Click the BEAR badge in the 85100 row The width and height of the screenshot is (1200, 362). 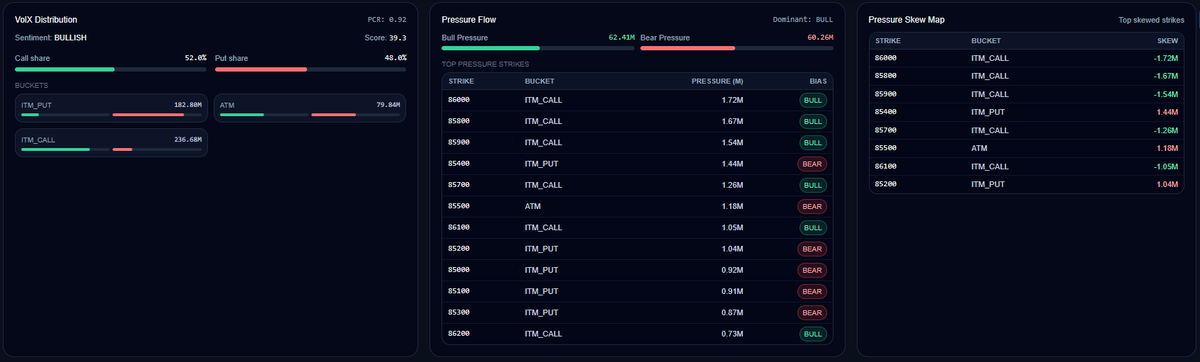point(812,291)
